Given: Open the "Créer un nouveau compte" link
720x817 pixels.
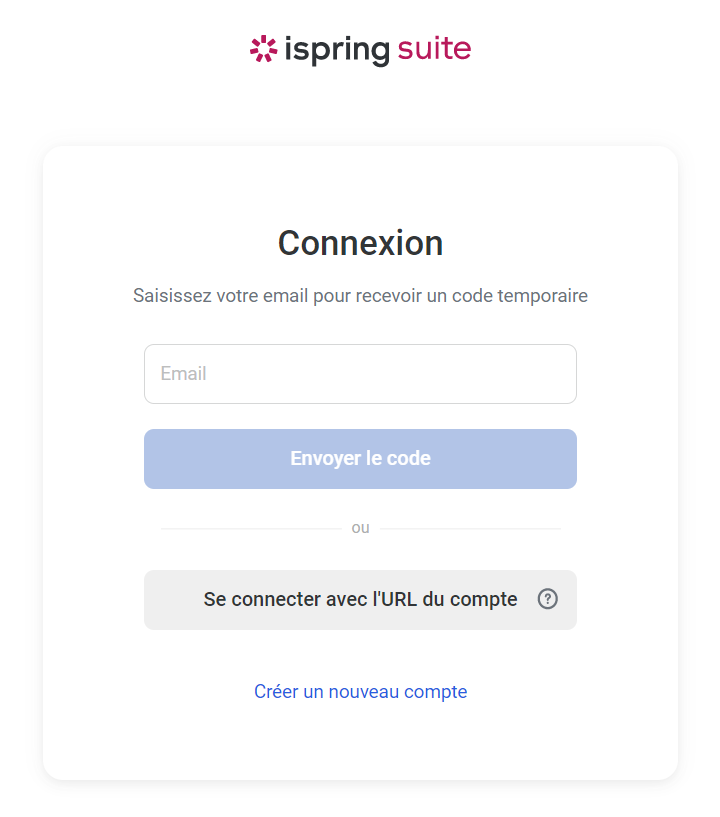Looking at the screenshot, I should coord(360,691).
